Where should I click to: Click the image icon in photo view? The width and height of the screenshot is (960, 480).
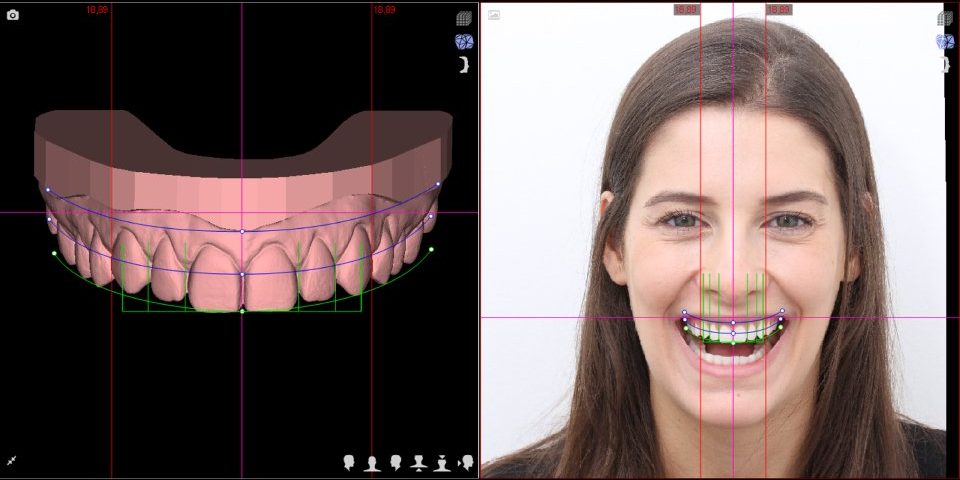click(494, 15)
